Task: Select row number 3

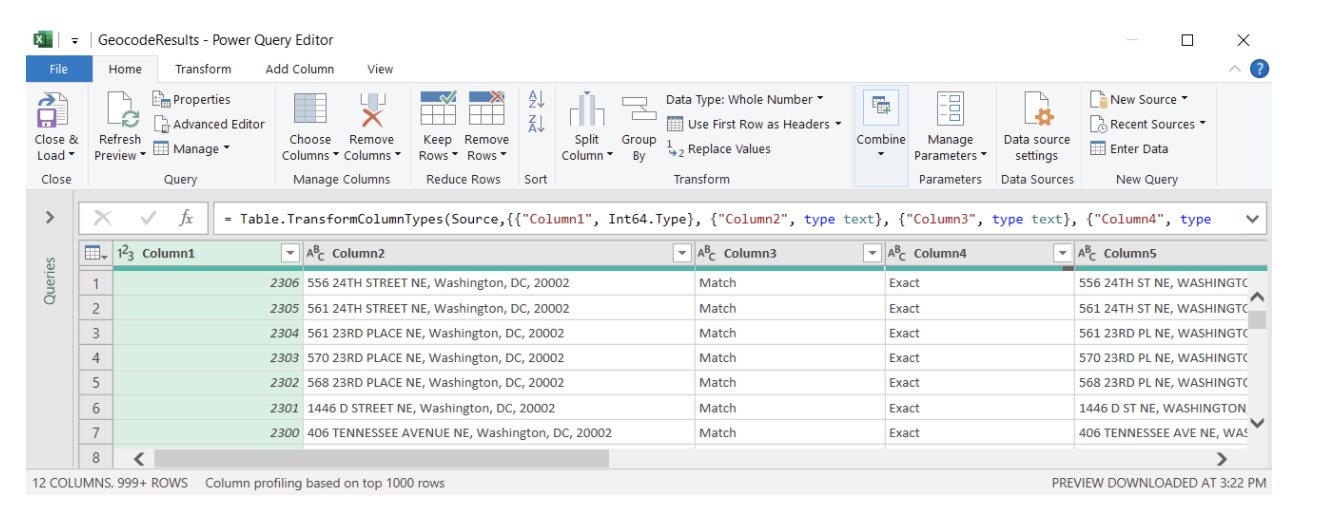Action: point(96,333)
